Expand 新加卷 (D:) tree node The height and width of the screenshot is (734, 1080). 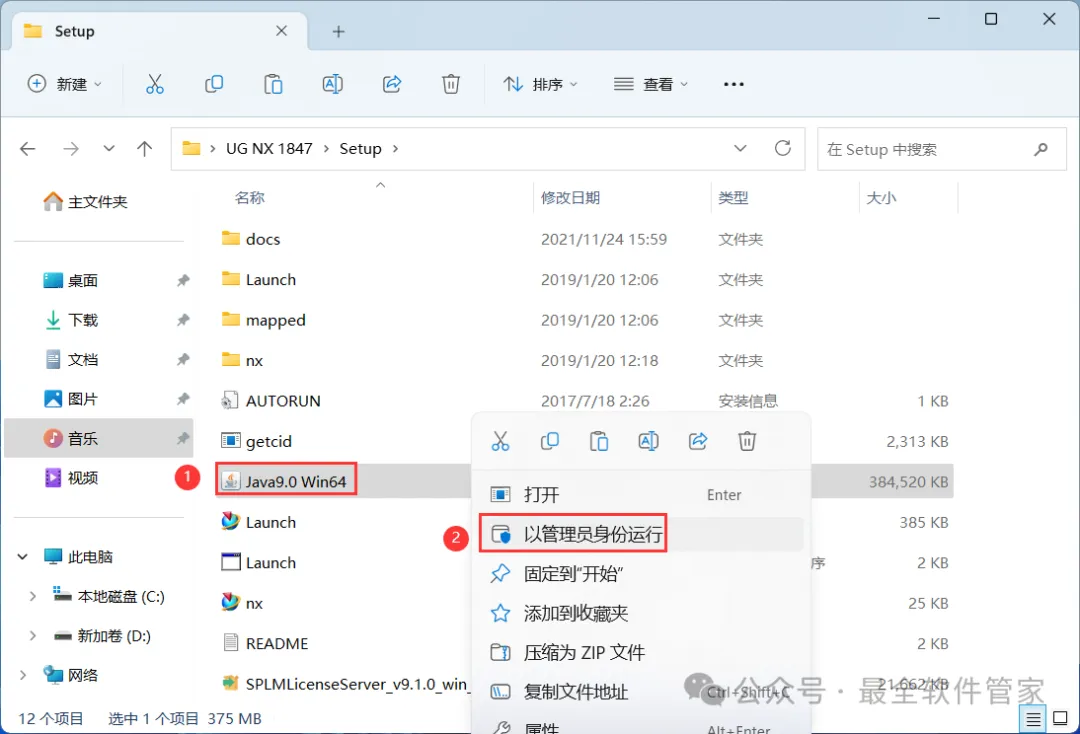tap(32, 636)
